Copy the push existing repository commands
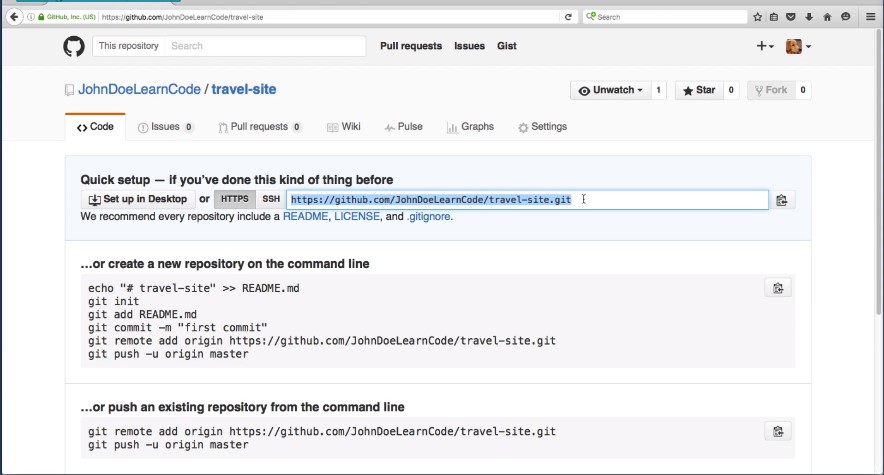The height and width of the screenshot is (475, 884). click(776, 431)
